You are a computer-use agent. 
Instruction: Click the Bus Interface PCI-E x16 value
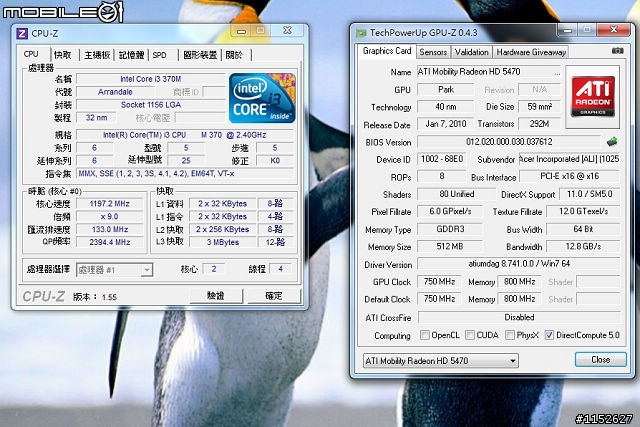[569, 176]
